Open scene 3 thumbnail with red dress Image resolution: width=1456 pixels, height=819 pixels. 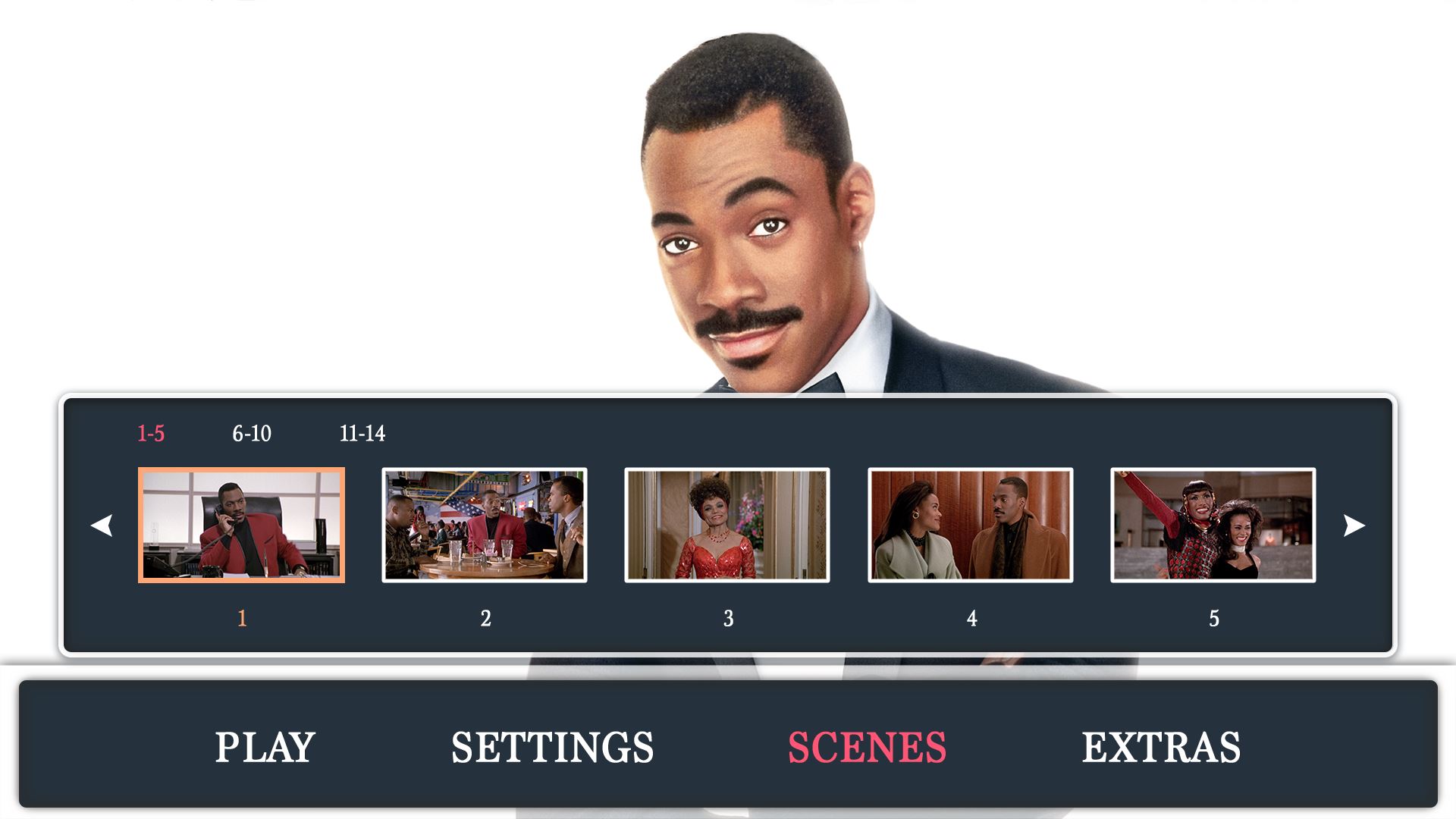pos(727,525)
